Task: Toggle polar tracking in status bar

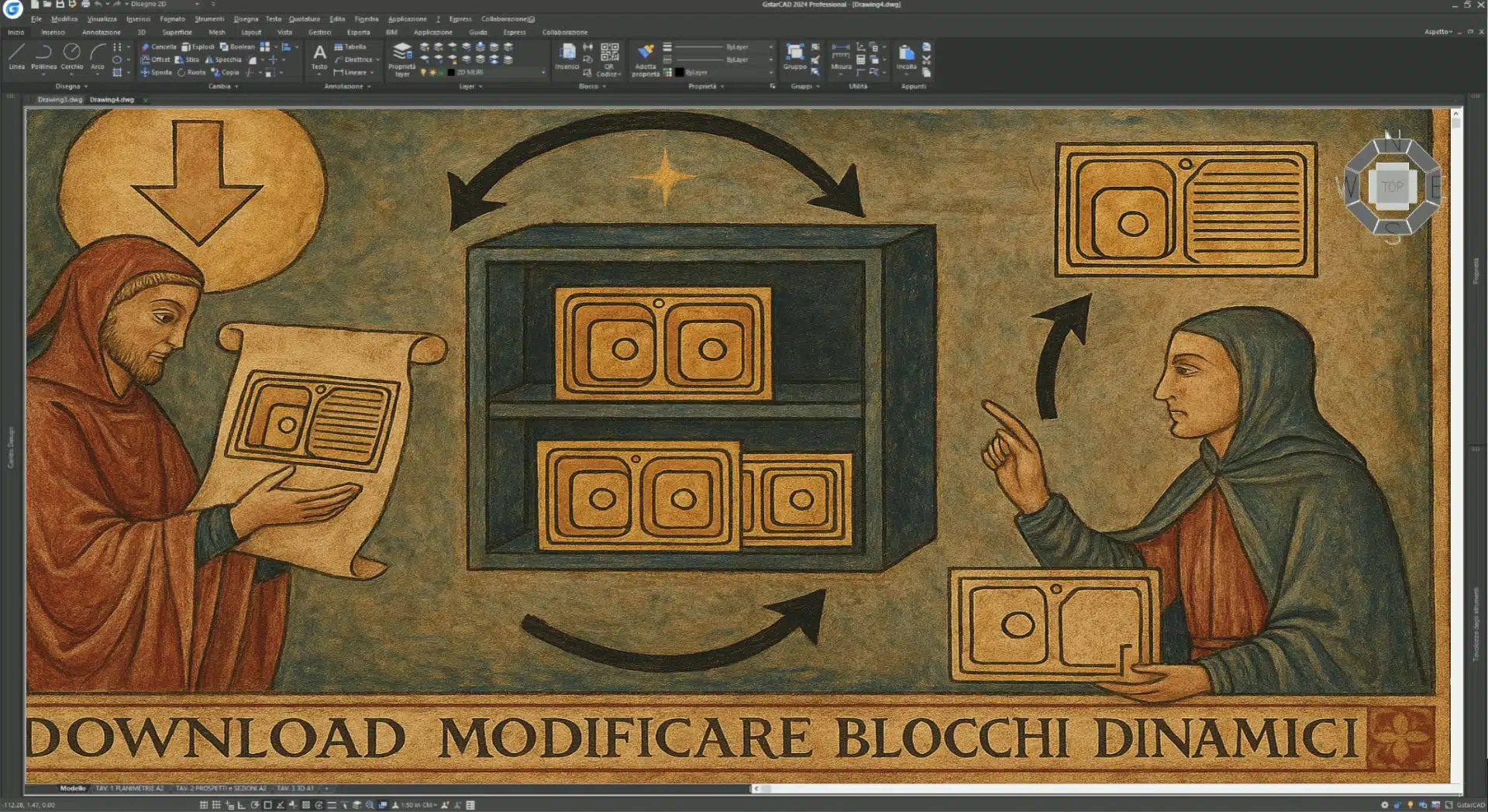Action: point(255,805)
